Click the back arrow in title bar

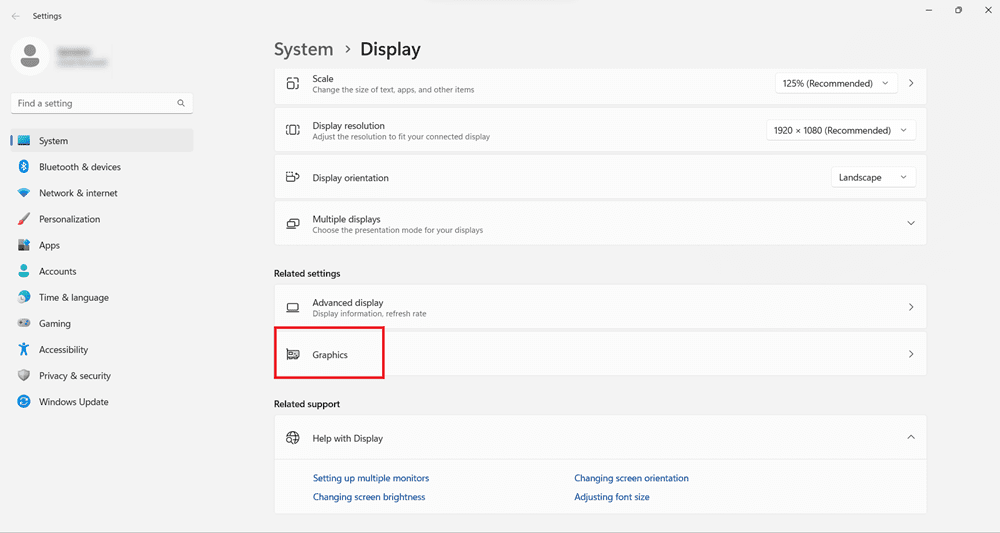tap(15, 16)
